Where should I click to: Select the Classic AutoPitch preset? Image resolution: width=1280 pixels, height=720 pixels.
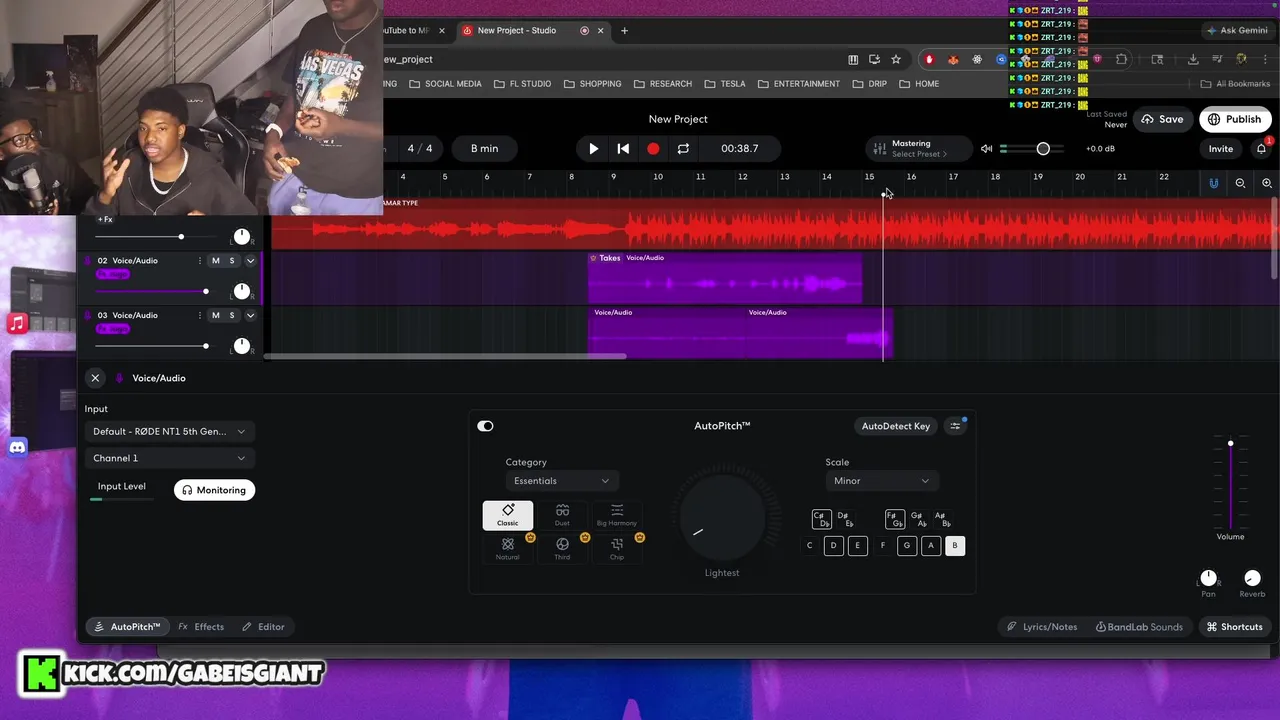tap(508, 515)
